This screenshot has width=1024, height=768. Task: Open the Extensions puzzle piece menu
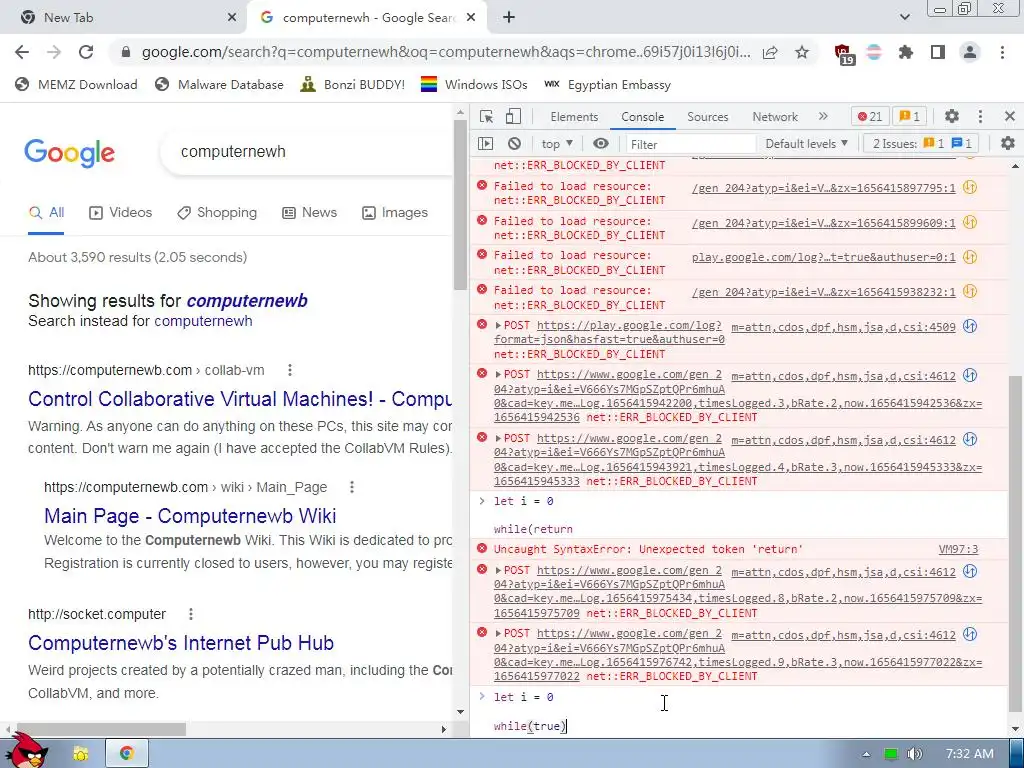point(906,52)
